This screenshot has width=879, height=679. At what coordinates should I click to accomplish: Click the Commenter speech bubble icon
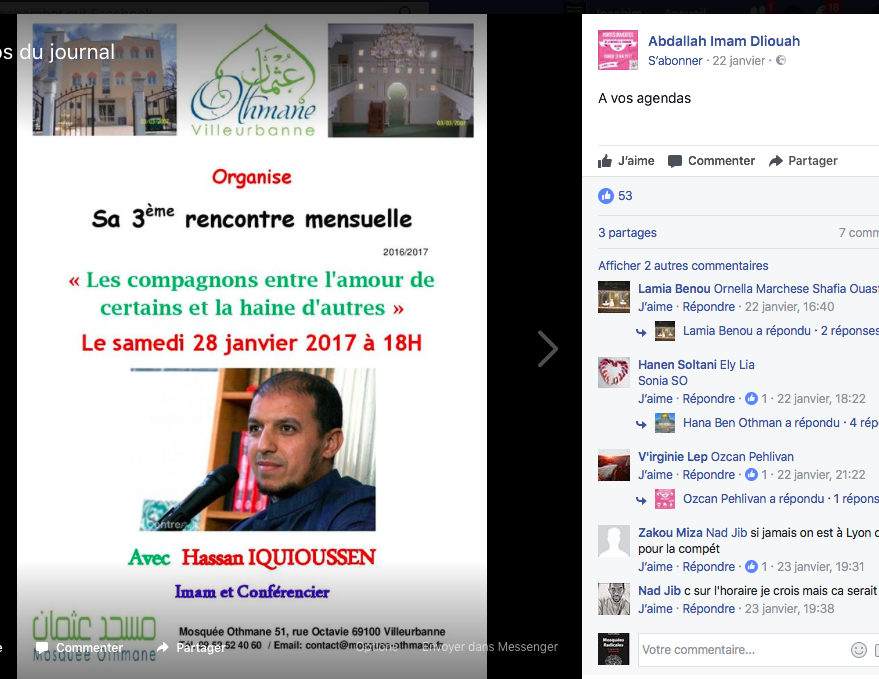[675, 161]
